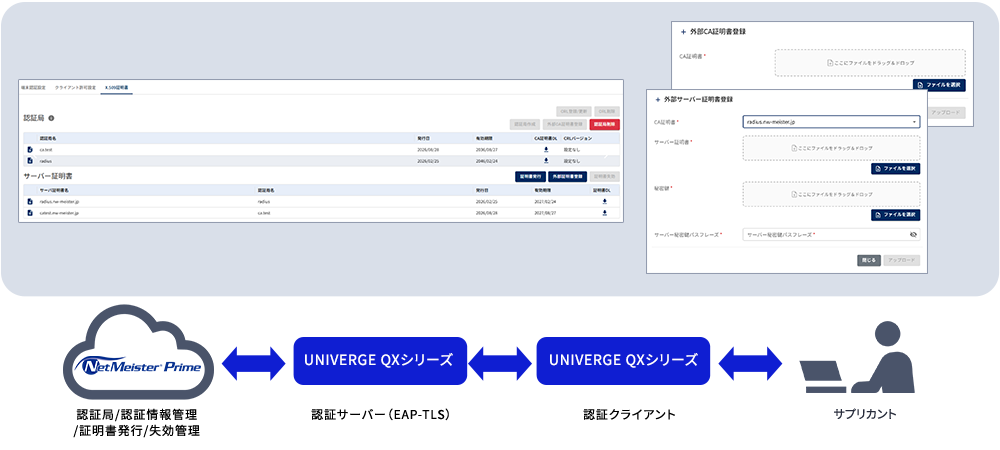Click the サーバー証明書 file drop zone
This screenshot has width=1000, height=450.
pyautogui.click(x=831, y=148)
